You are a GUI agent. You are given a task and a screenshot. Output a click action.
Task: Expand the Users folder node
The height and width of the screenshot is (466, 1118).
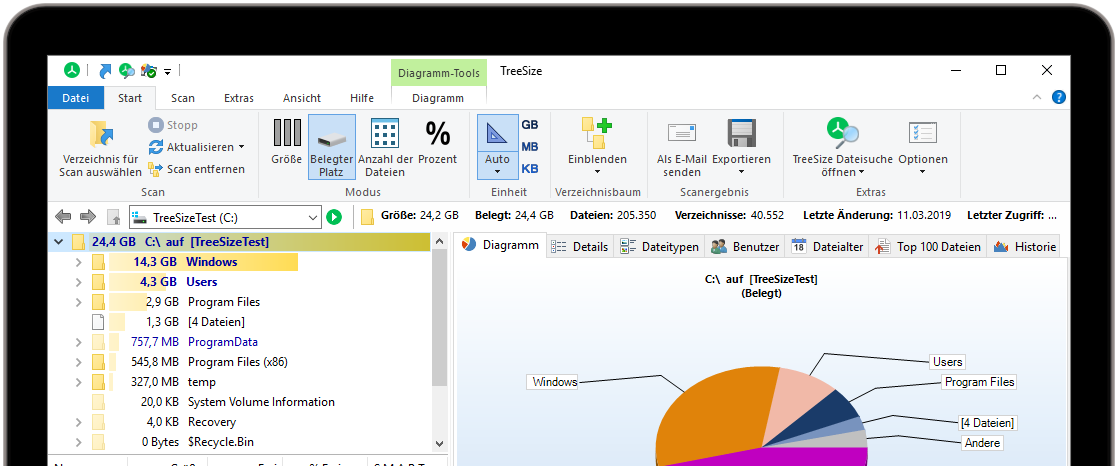tap(78, 282)
